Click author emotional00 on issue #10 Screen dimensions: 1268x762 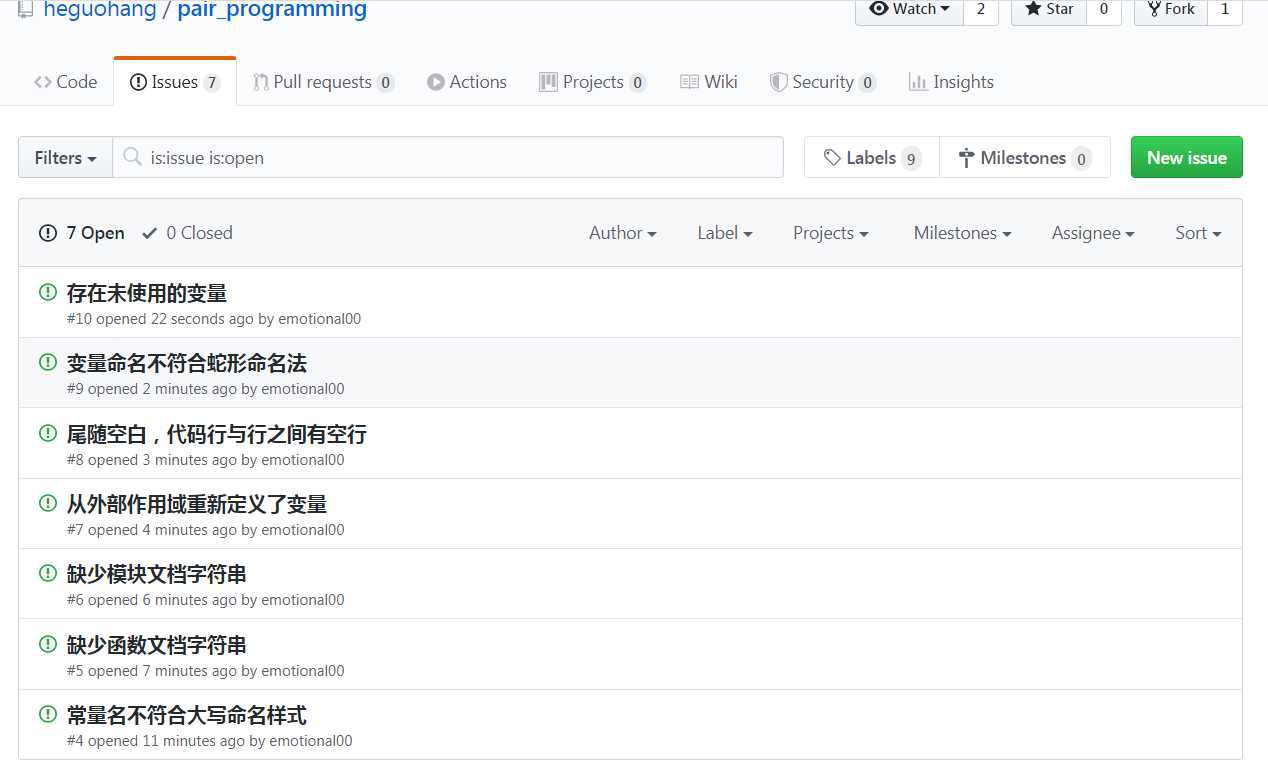[x=320, y=319]
